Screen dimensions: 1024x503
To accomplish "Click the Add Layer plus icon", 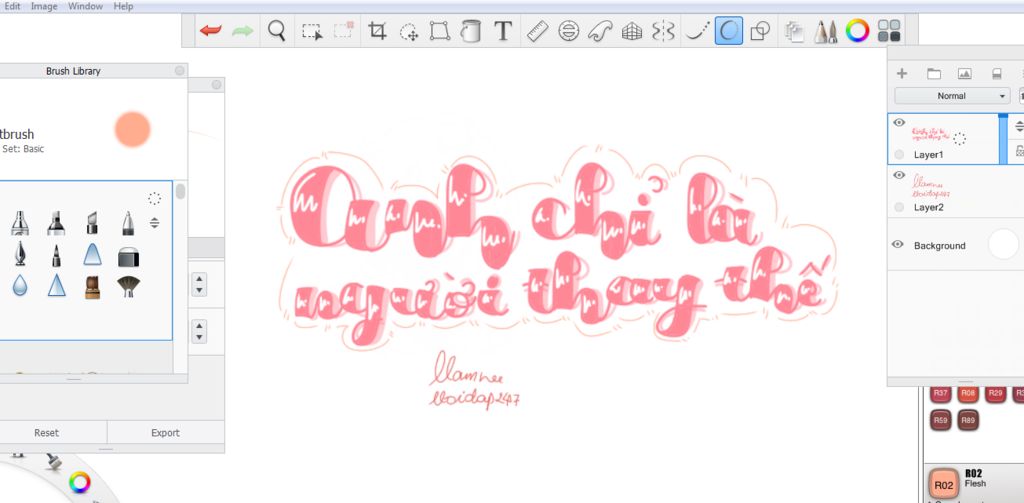I will 902,74.
